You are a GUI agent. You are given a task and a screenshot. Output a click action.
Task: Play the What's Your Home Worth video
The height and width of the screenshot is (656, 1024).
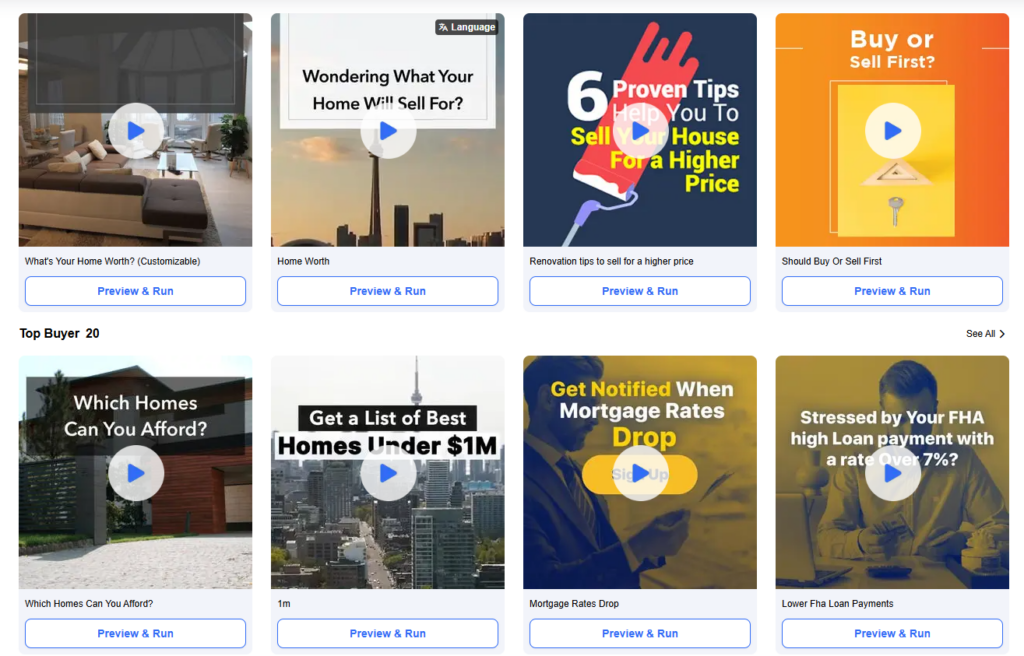tap(136, 131)
